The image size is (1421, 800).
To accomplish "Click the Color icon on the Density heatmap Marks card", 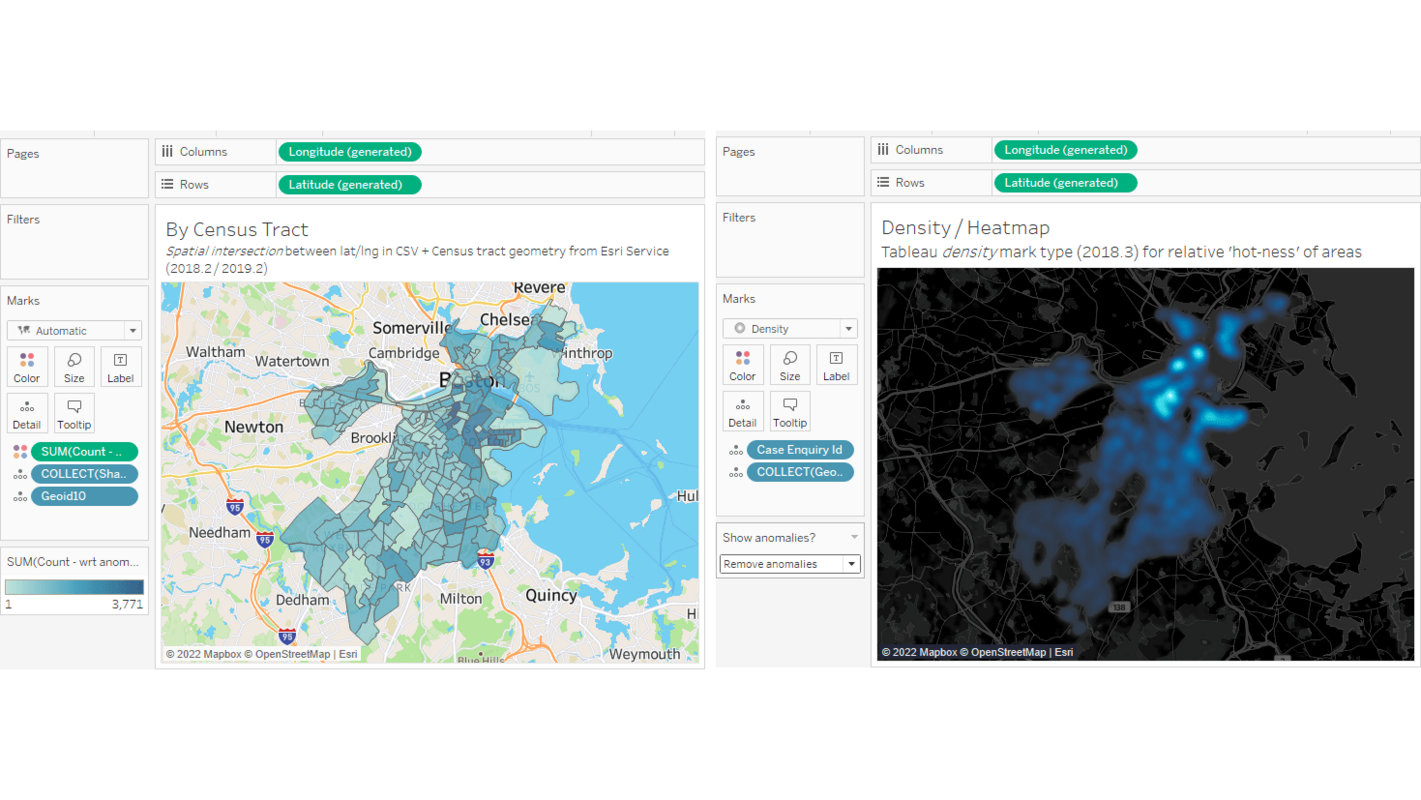I will point(742,364).
